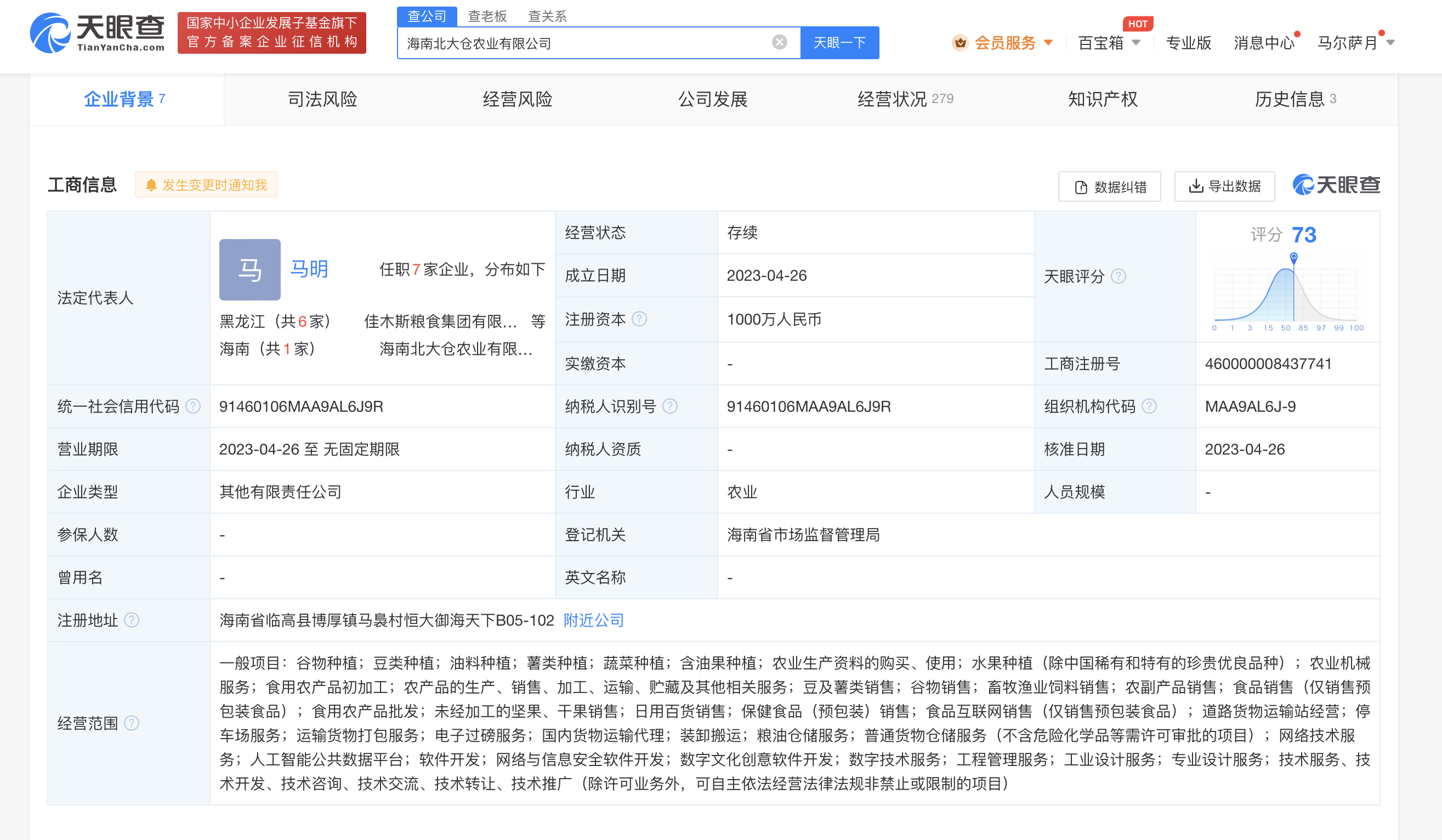Image resolution: width=1442 pixels, height=840 pixels.
Task: Open the 司法风险 tab
Action: pos(322,99)
